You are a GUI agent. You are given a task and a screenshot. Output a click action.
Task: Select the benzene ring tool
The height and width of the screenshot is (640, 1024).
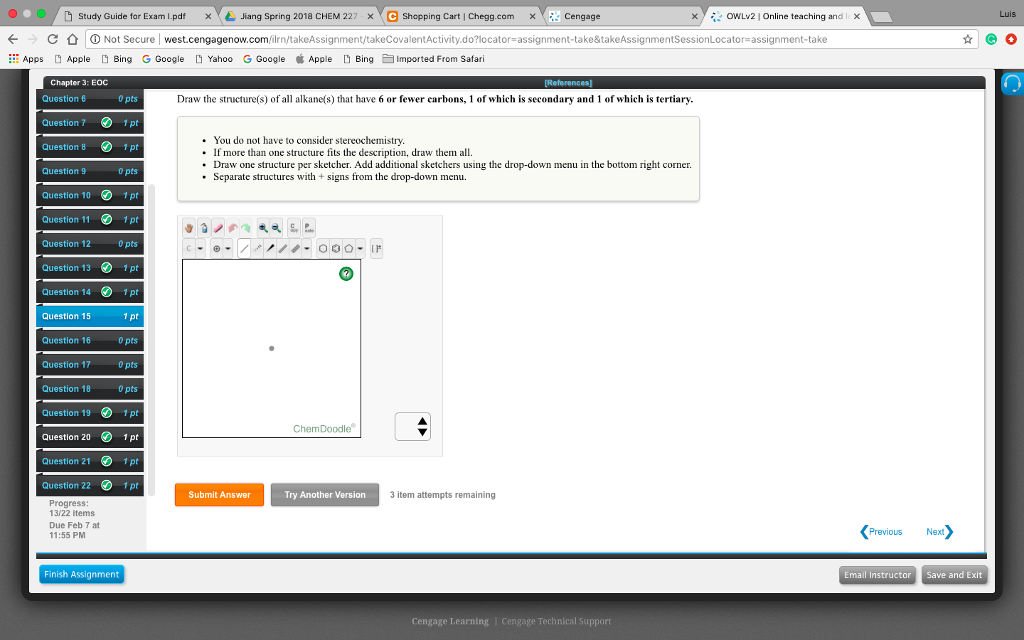point(336,249)
